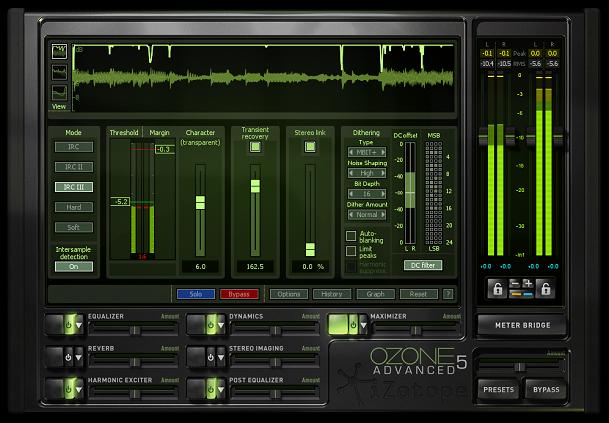Image resolution: width=609 pixels, height=423 pixels.
Task: Click the output gain lock icon
Action: (546, 289)
